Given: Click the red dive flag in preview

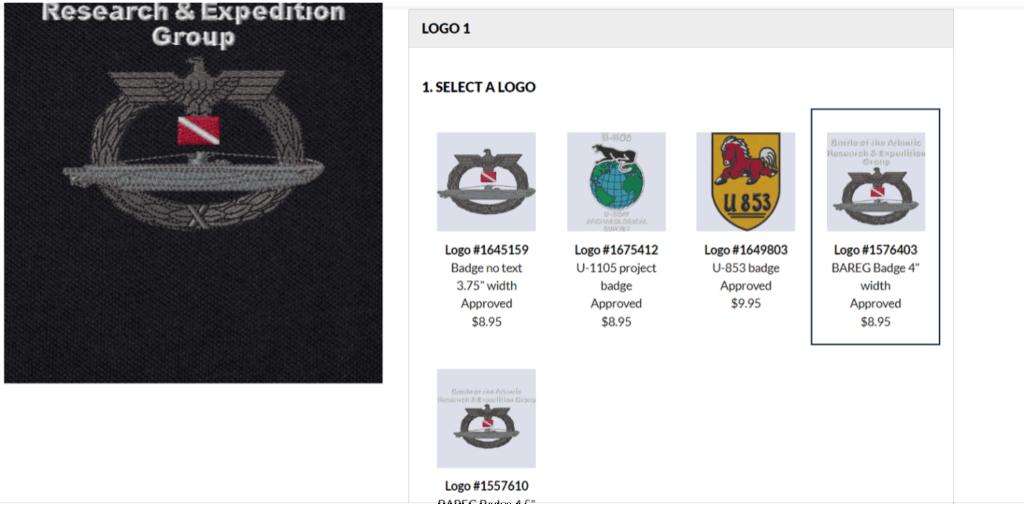Looking at the screenshot, I should 199,131.
